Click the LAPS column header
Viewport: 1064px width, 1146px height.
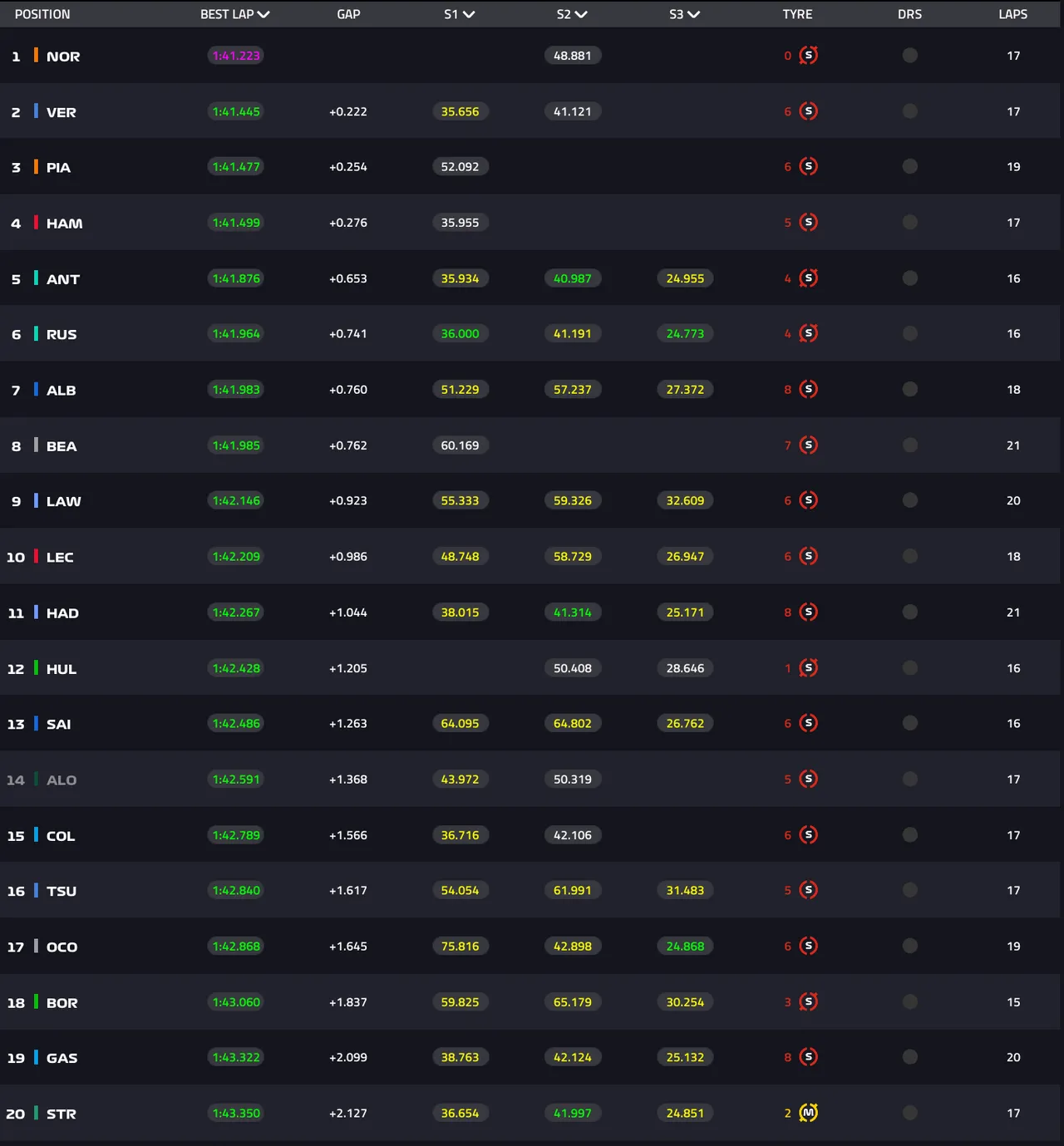(x=1013, y=14)
